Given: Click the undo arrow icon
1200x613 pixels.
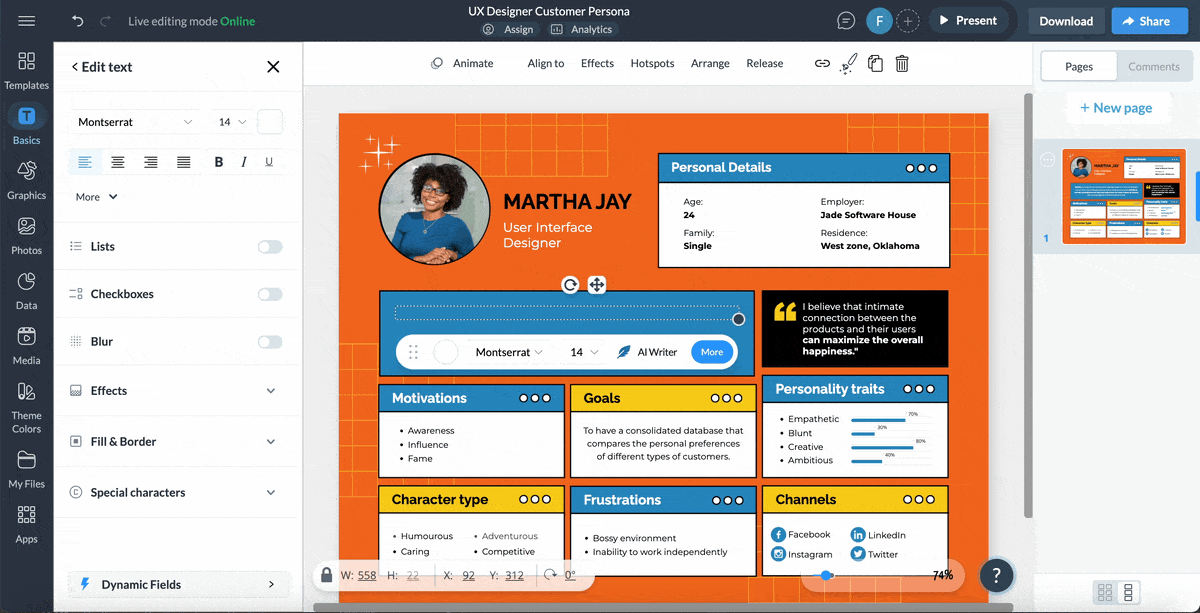Looking at the screenshot, I should (78, 21).
